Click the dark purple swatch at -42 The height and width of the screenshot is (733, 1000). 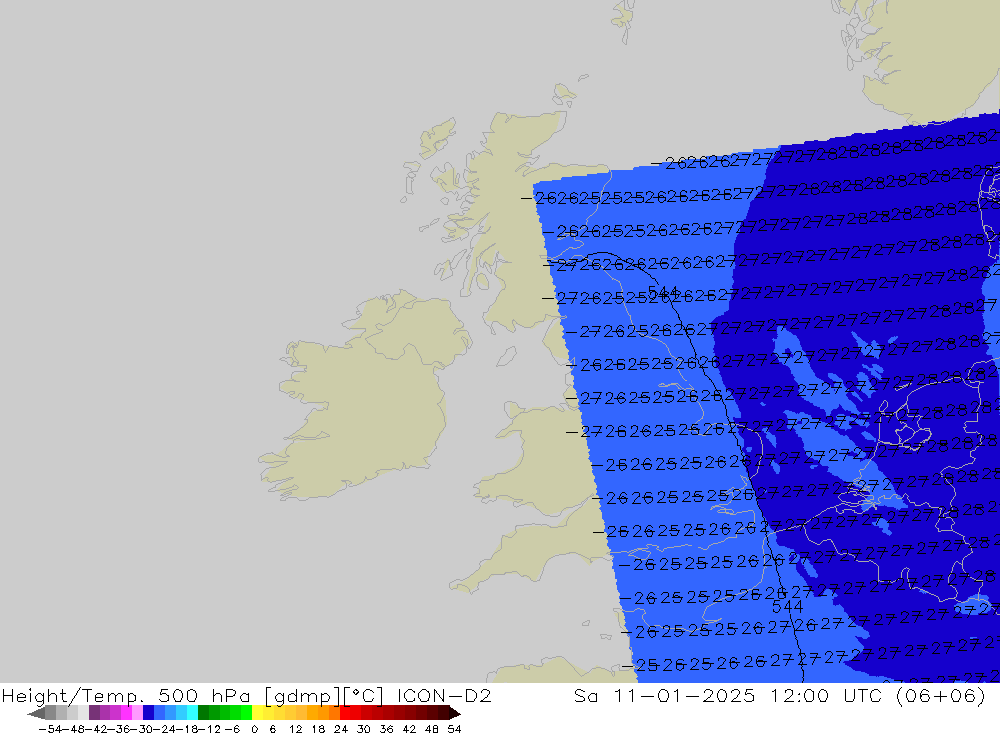click(94, 713)
